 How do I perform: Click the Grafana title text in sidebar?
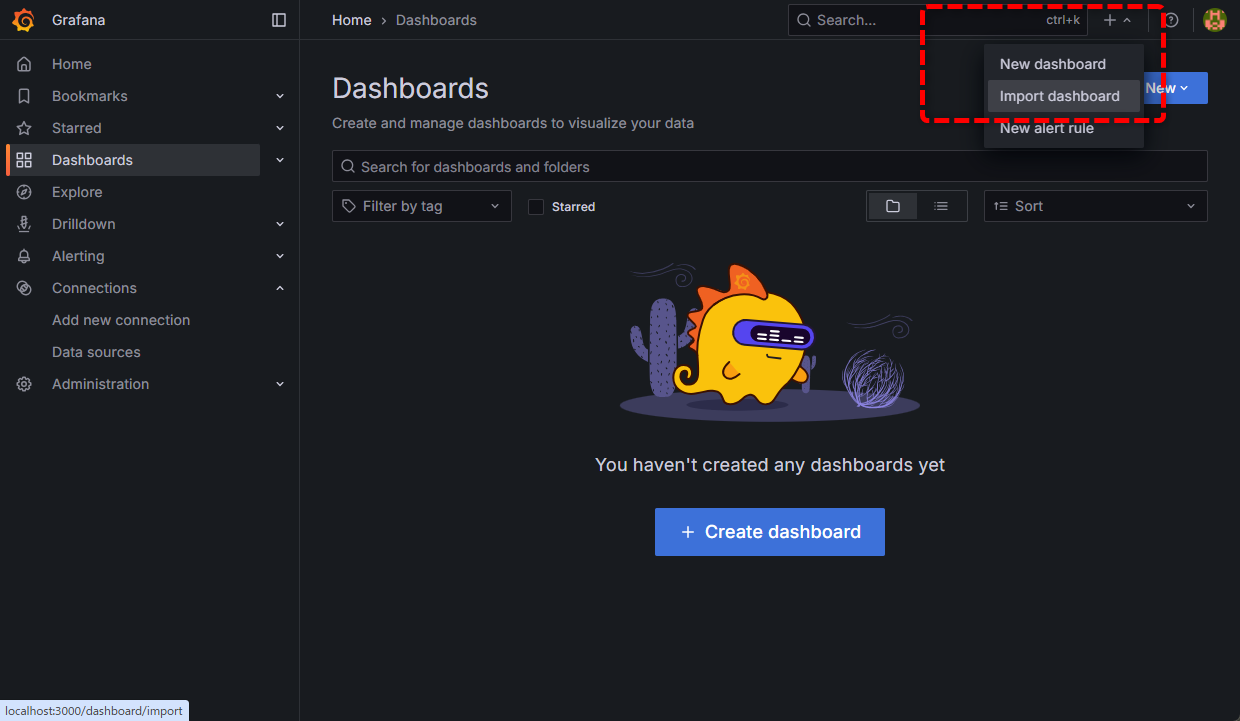pyautogui.click(x=79, y=20)
